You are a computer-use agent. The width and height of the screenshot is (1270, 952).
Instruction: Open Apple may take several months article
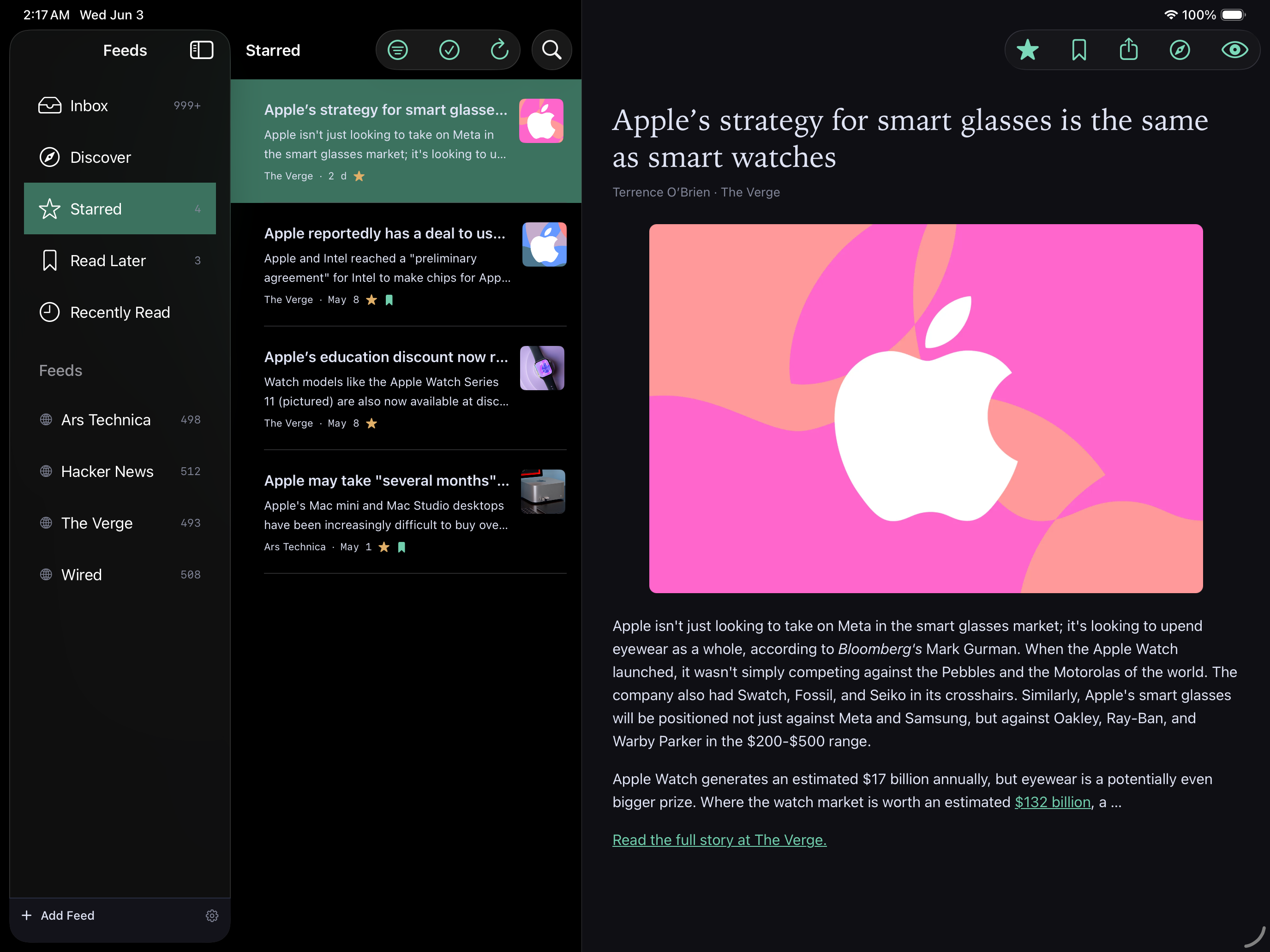pyautogui.click(x=406, y=512)
